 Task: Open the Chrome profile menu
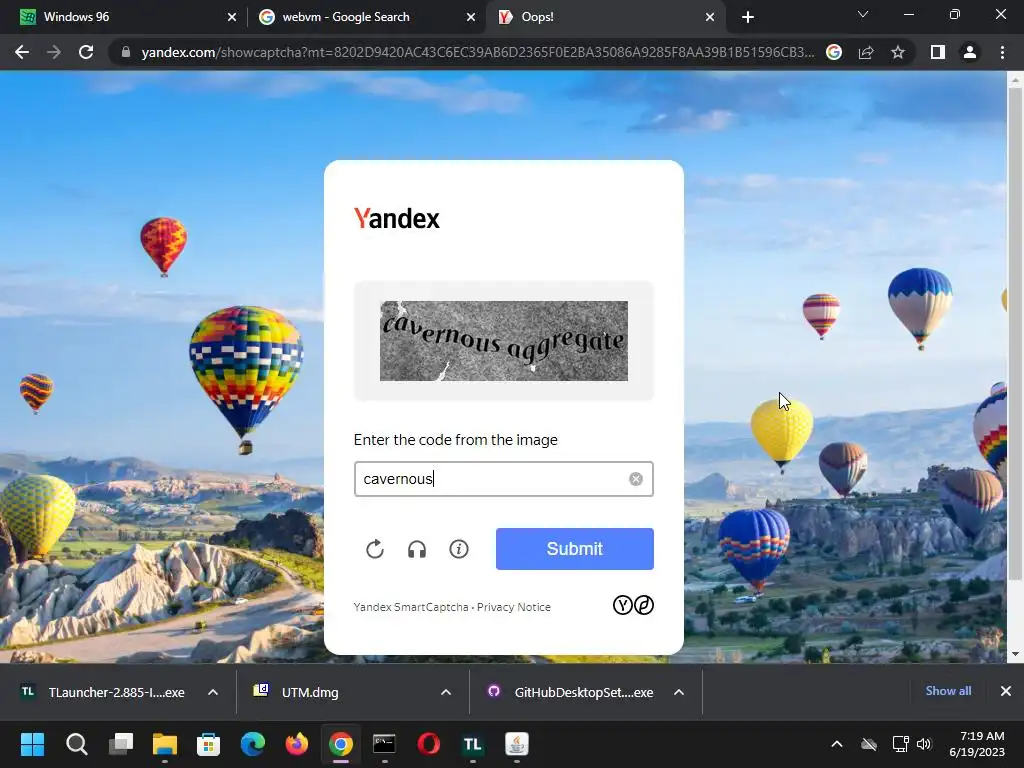coord(970,52)
